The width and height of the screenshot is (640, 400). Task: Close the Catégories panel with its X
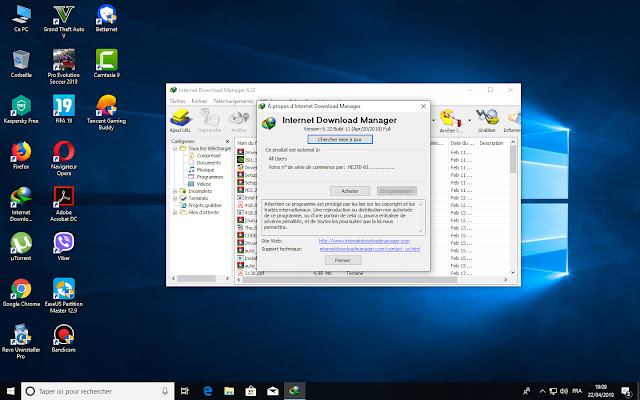(x=227, y=141)
